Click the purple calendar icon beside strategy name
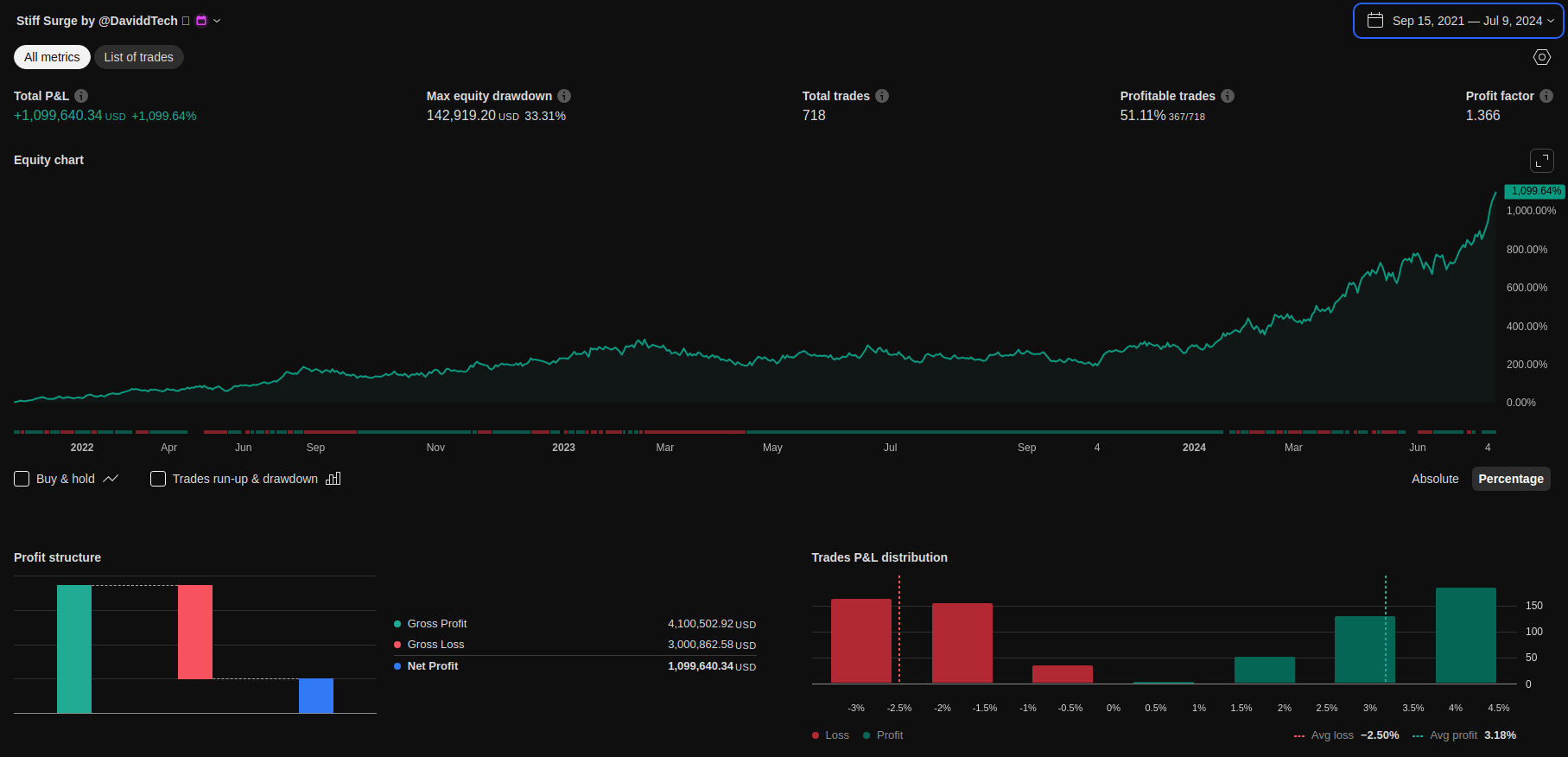1568x757 pixels. pyautogui.click(x=201, y=21)
